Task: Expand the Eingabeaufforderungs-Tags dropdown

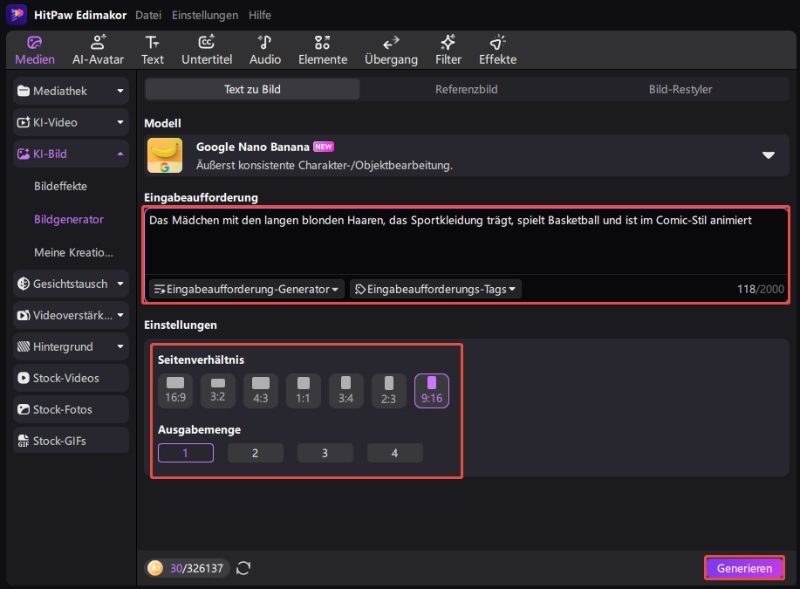Action: click(x=435, y=289)
